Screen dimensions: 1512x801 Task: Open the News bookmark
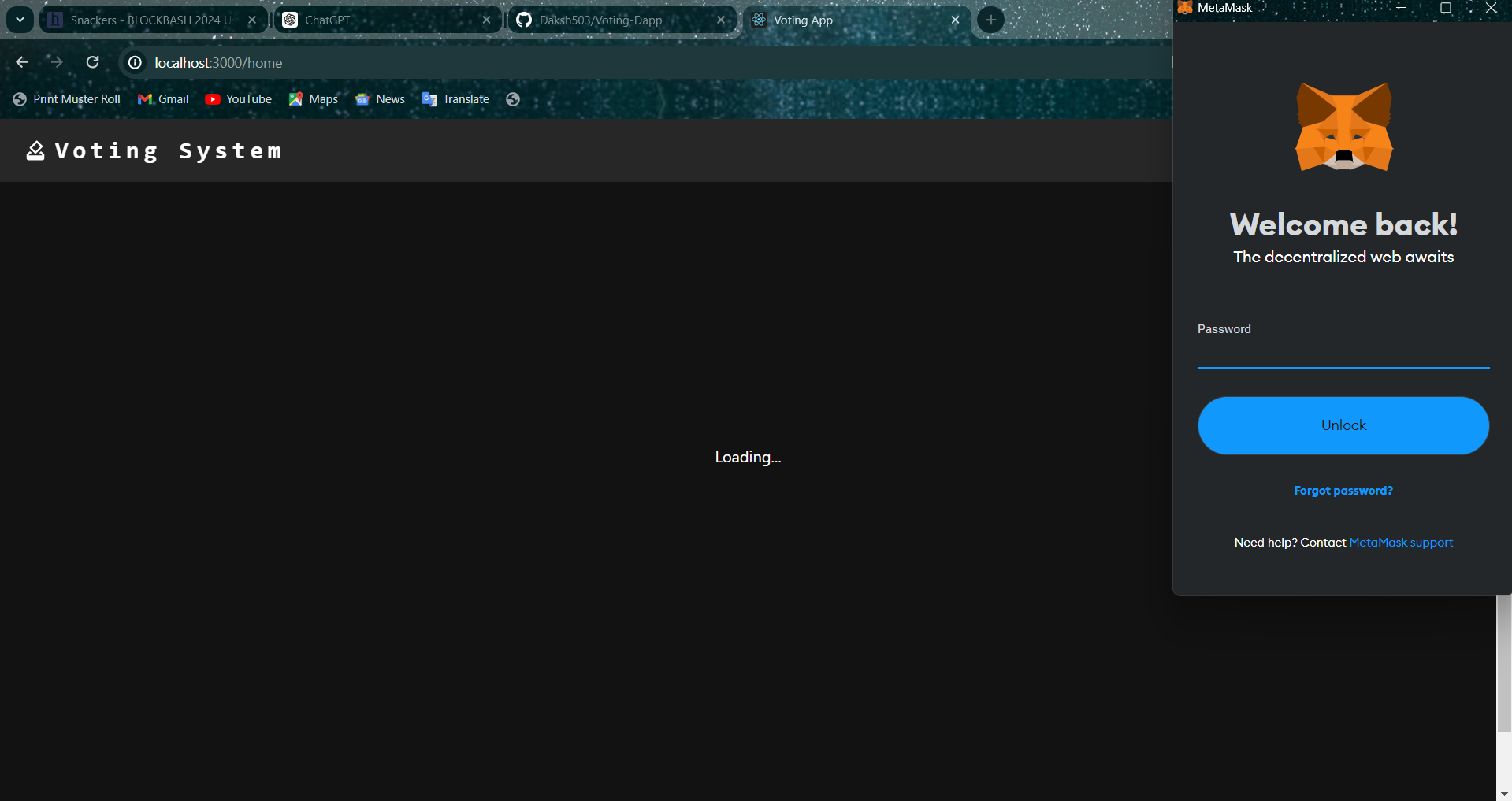[380, 99]
